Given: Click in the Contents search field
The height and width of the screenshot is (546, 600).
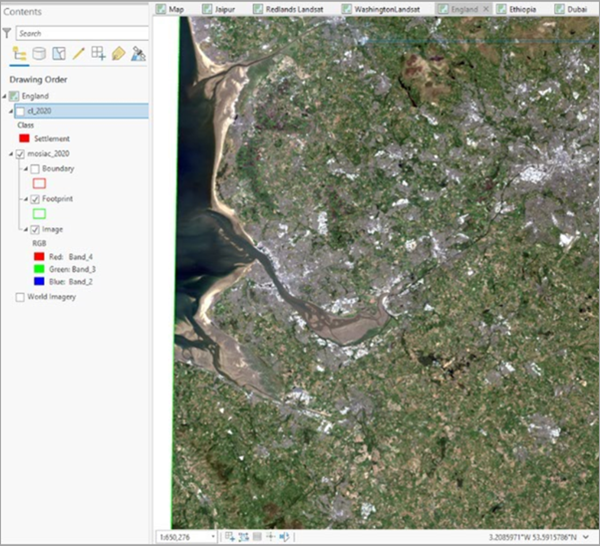Looking at the screenshot, I should coord(80,33).
